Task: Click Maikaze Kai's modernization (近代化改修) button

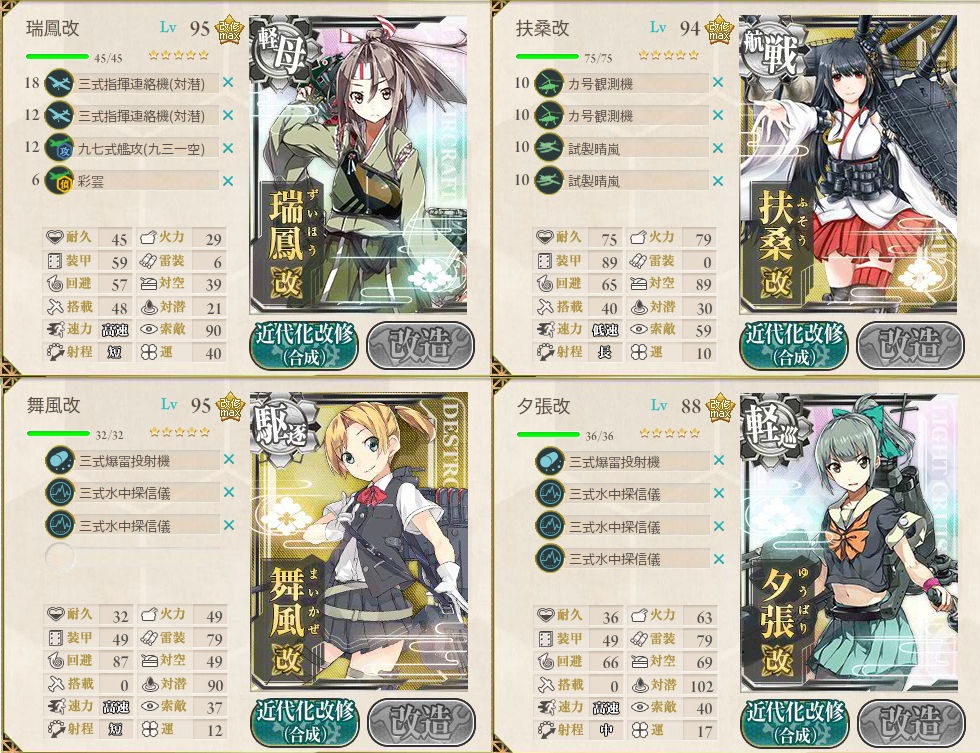Action: pos(305,722)
